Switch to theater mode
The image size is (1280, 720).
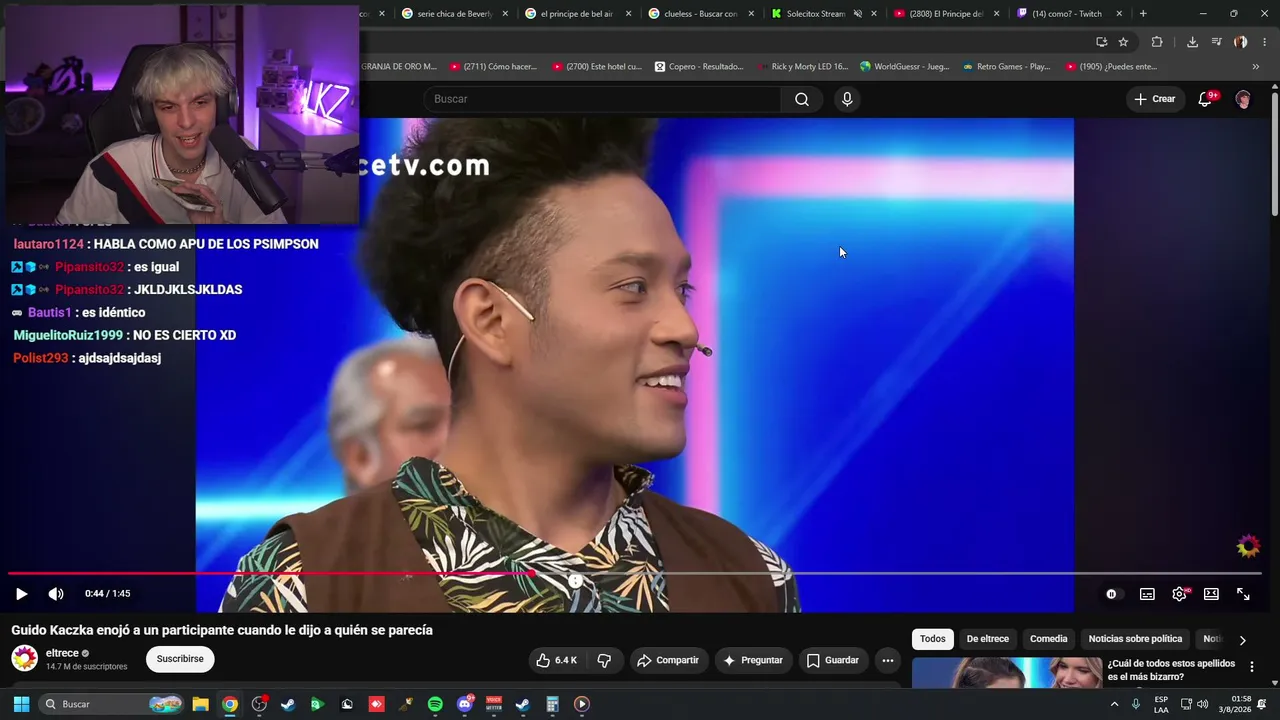pyautogui.click(x=1211, y=594)
